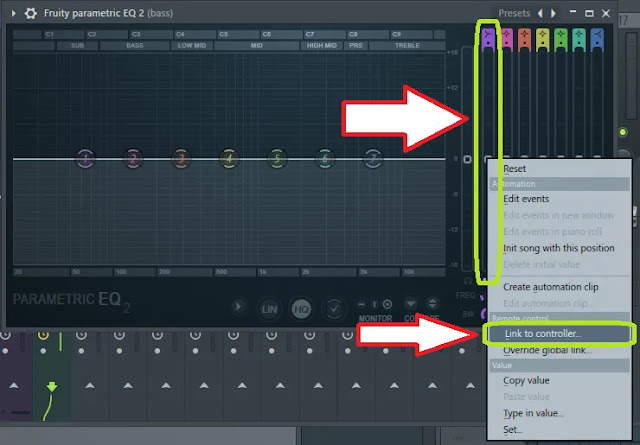Viewport: 640px width, 445px height.
Task: Toggle the checkmark view band tokens button
Action: pos(334,309)
